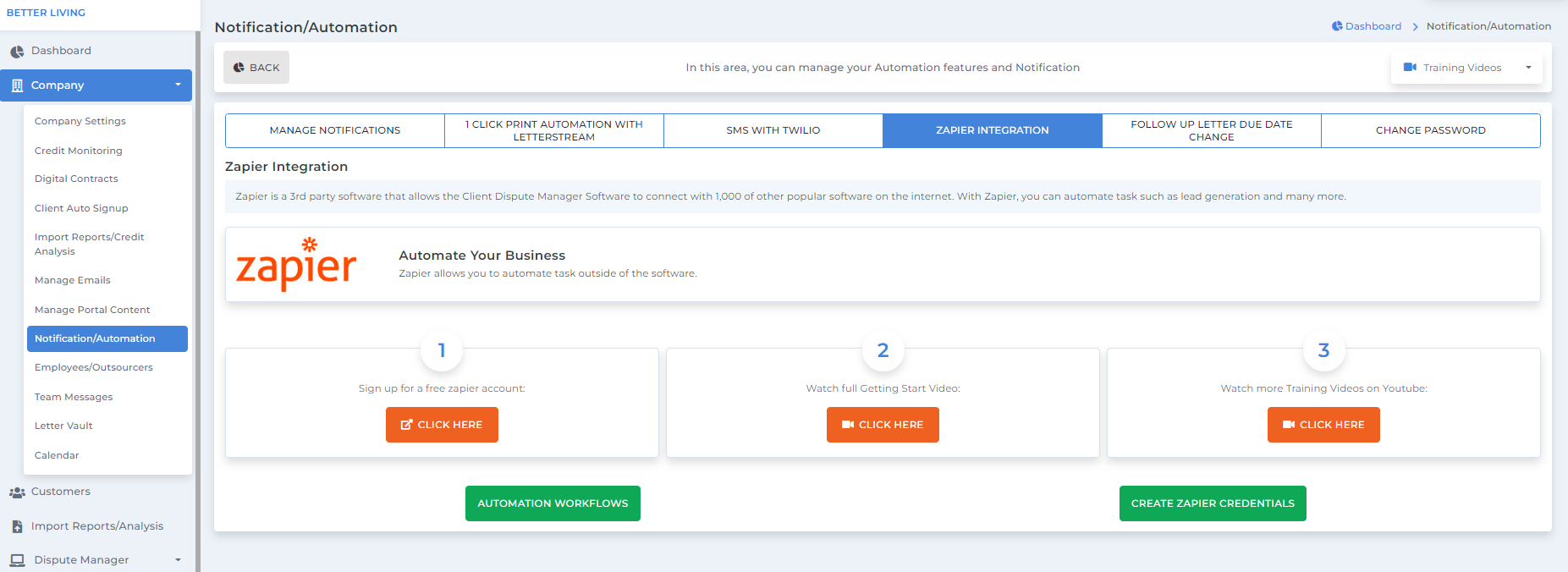Image resolution: width=1568 pixels, height=572 pixels.
Task: Click the Import Reports/Analysis file icon
Action: [17, 526]
